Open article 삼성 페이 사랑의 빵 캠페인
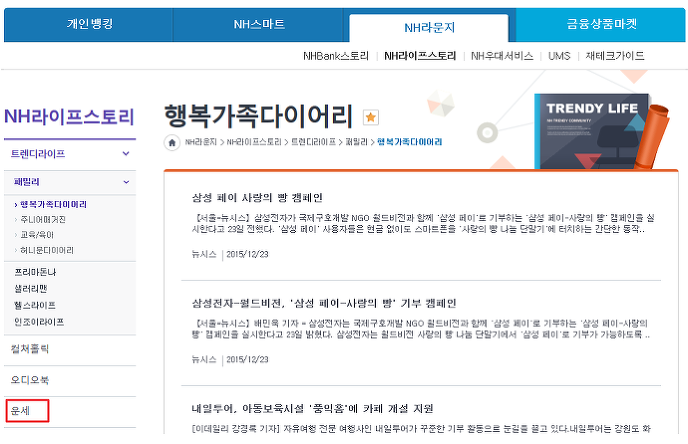This screenshot has height=444, width=688. (x=257, y=198)
